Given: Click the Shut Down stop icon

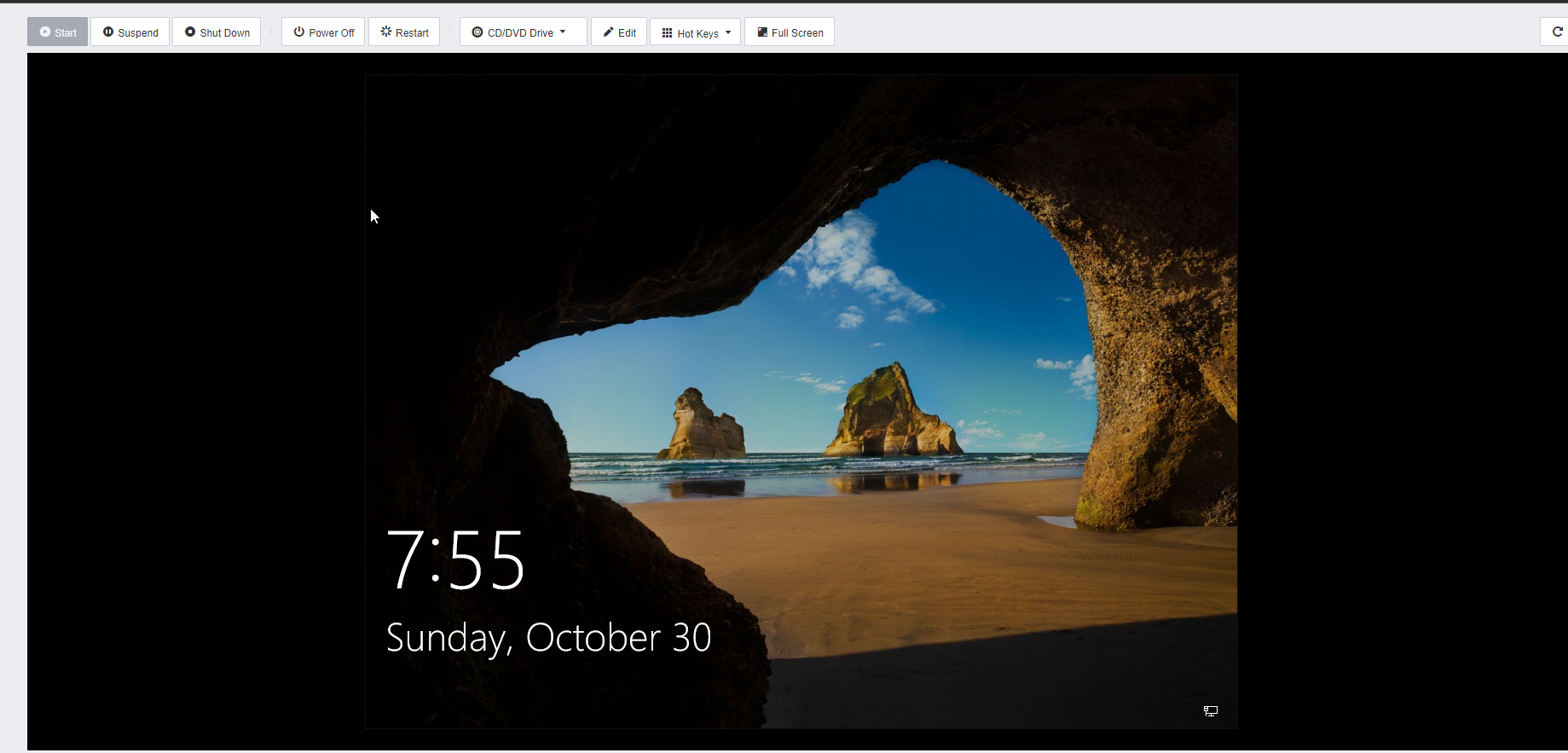Looking at the screenshot, I should point(190,32).
